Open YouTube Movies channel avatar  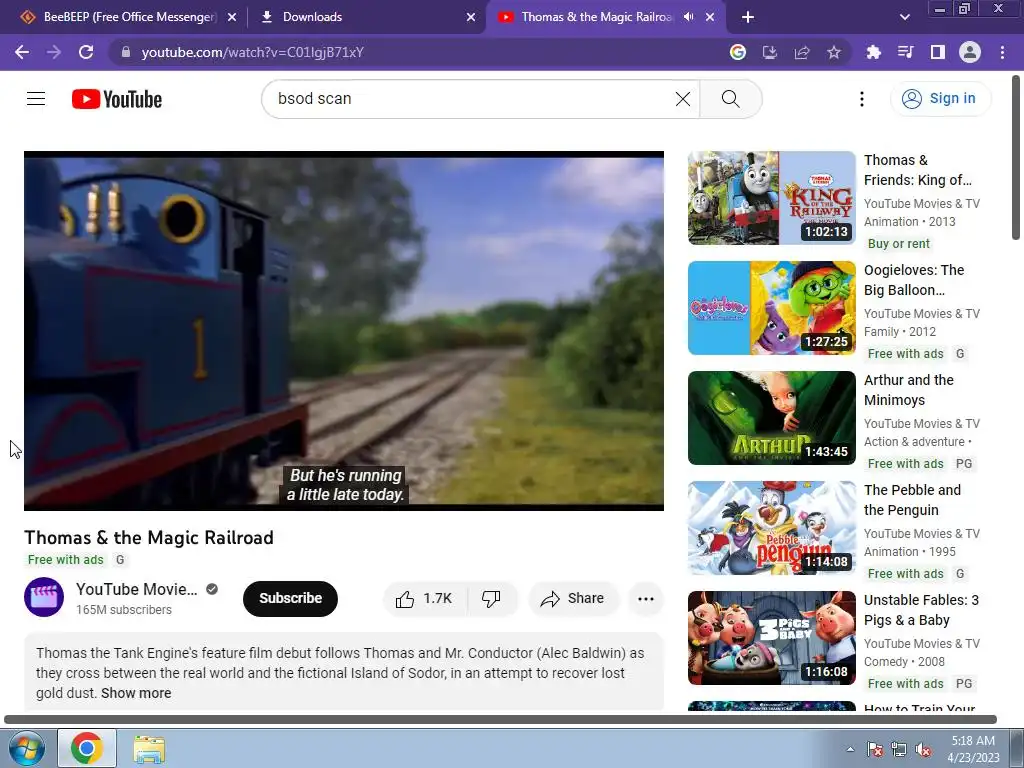[44, 597]
